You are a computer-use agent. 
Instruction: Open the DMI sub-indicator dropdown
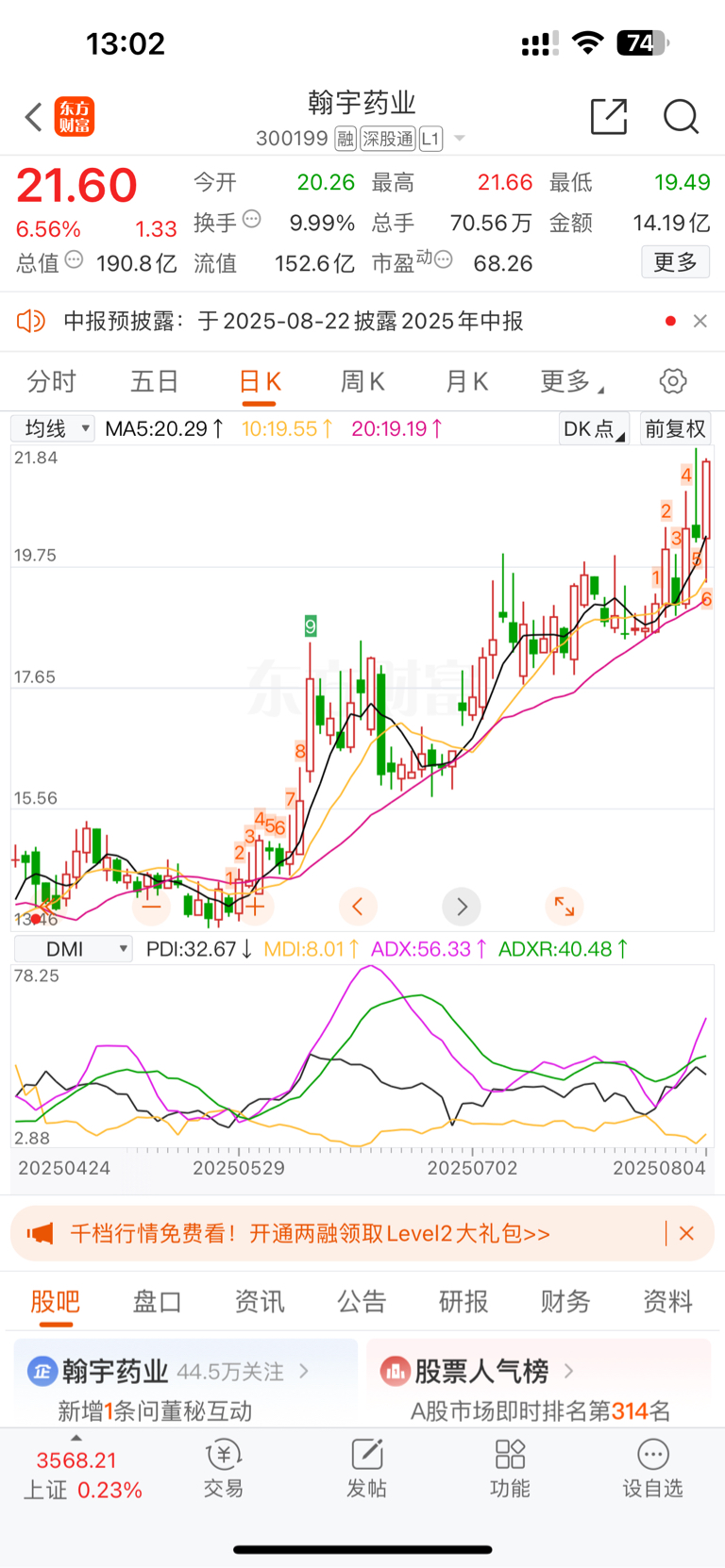pyautogui.click(x=72, y=949)
